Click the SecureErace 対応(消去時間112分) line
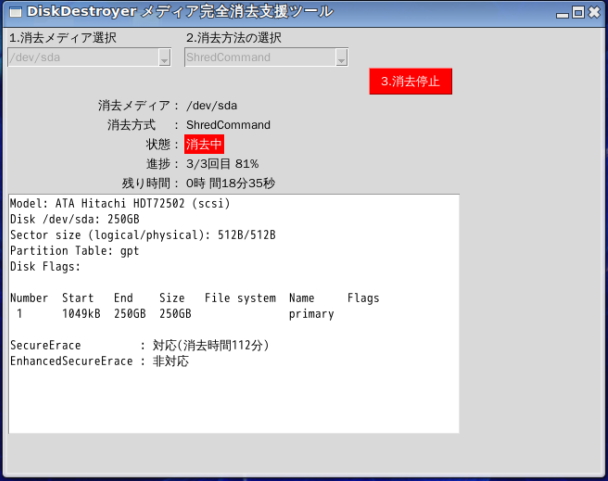Viewport: 608px width, 481px height. pos(140,345)
